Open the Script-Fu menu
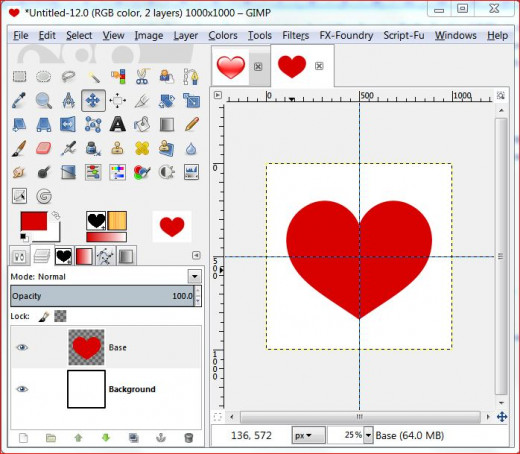 tap(404, 35)
